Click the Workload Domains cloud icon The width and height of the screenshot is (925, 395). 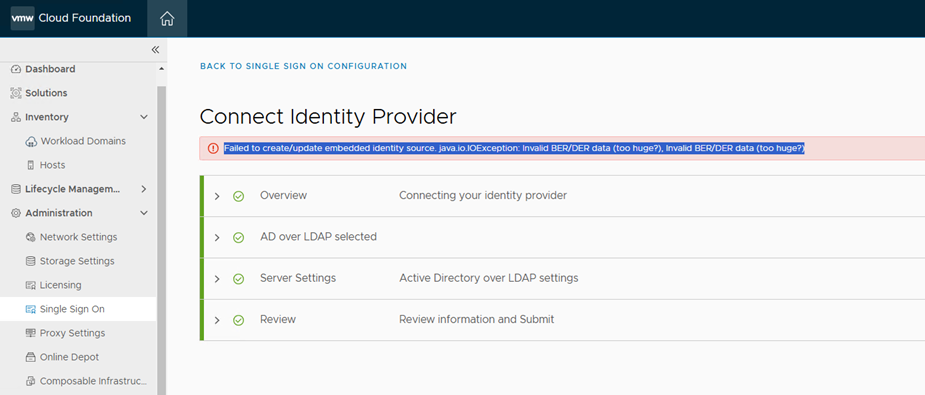pyautogui.click(x=31, y=141)
